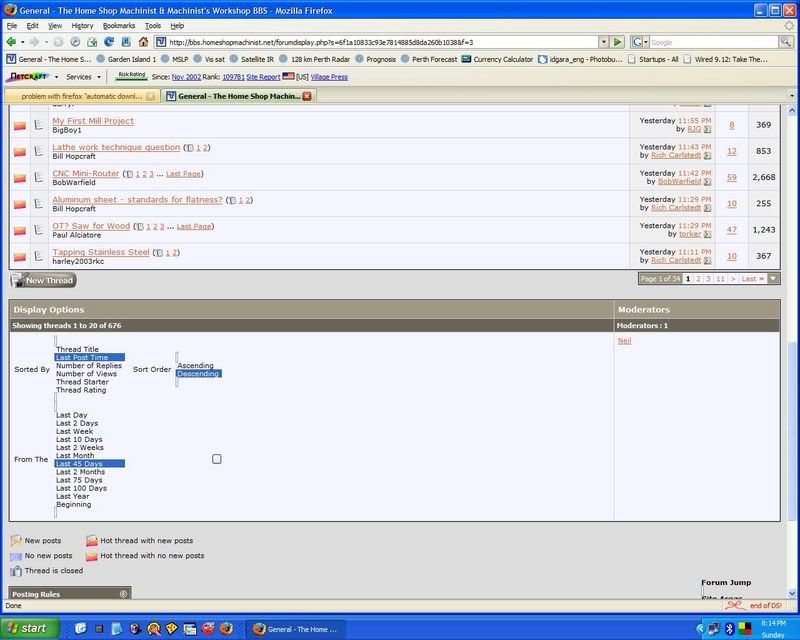This screenshot has height=640, width=800.
Task: Open page 2 of OT? Saw for Wood
Action: point(156,227)
